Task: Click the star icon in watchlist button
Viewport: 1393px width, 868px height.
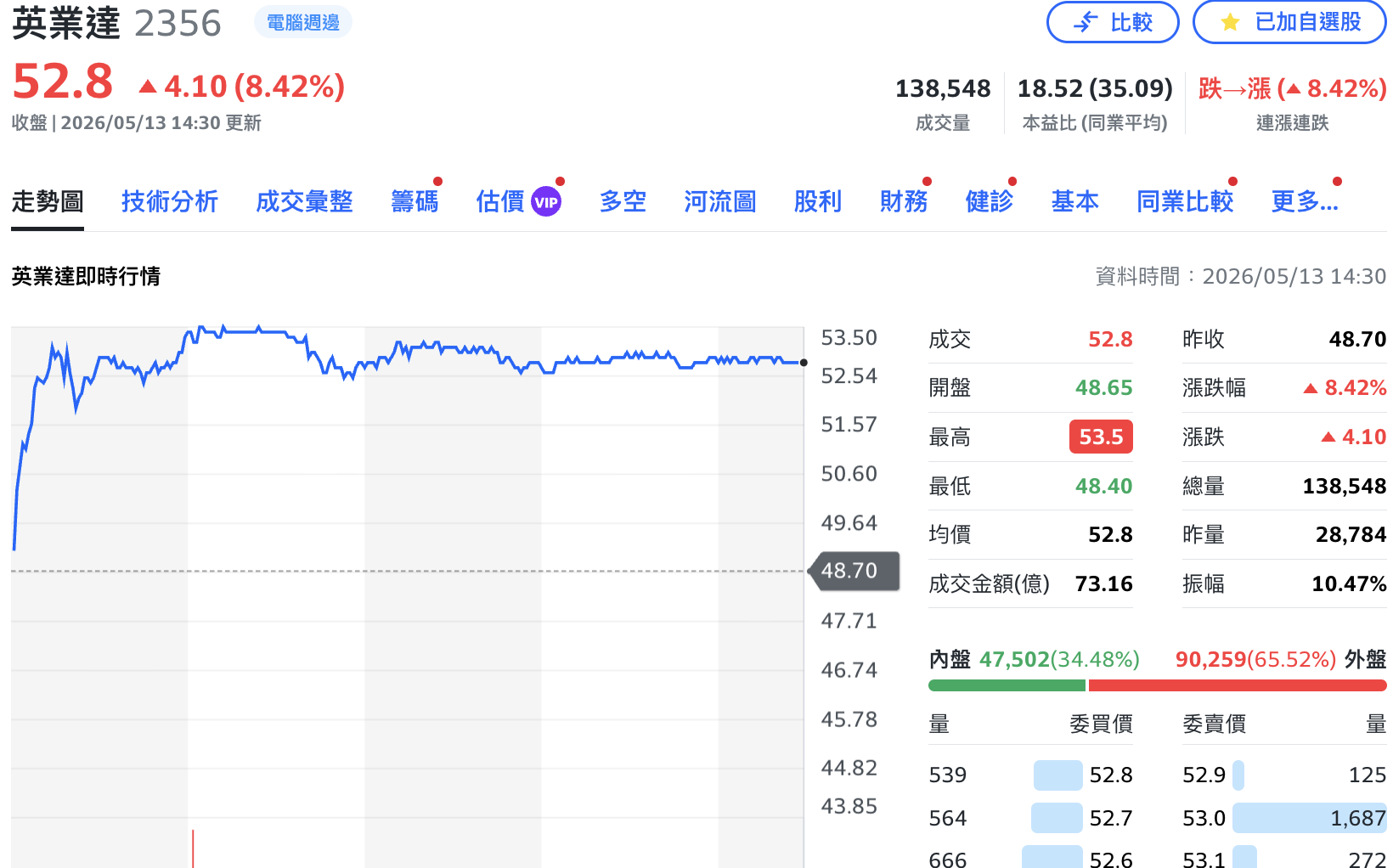Action: pos(1230,23)
